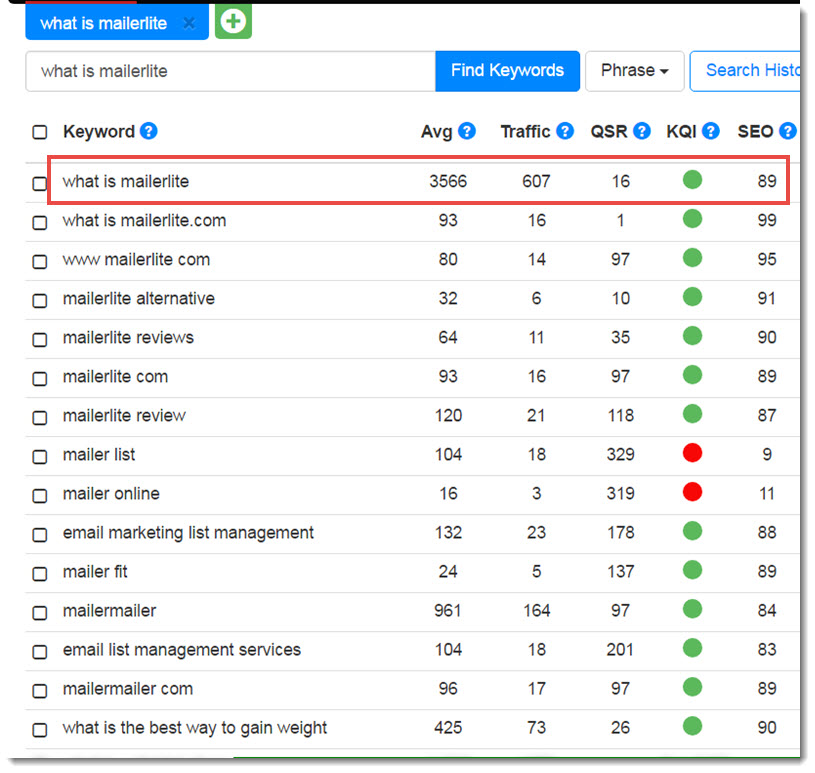Check the 'mailermailer com' row checkbox
This screenshot has height=773, width=815.
click(x=40, y=690)
